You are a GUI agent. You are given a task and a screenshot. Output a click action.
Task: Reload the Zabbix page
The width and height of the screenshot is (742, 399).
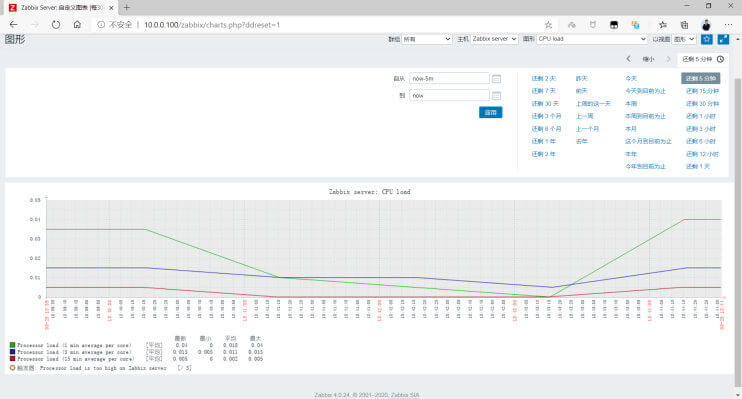(x=56, y=25)
